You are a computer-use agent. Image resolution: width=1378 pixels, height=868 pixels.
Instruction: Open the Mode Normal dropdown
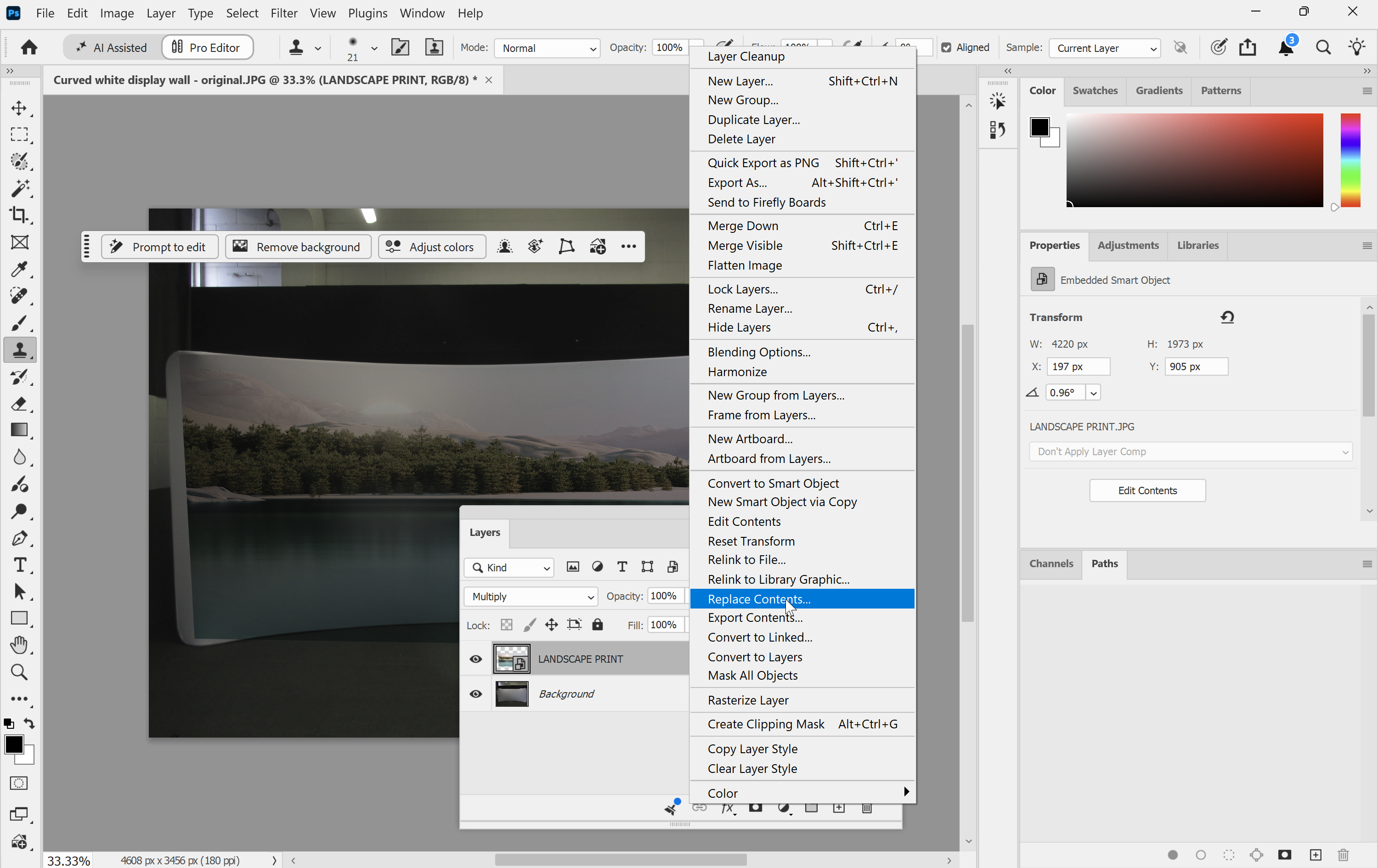pyautogui.click(x=547, y=48)
